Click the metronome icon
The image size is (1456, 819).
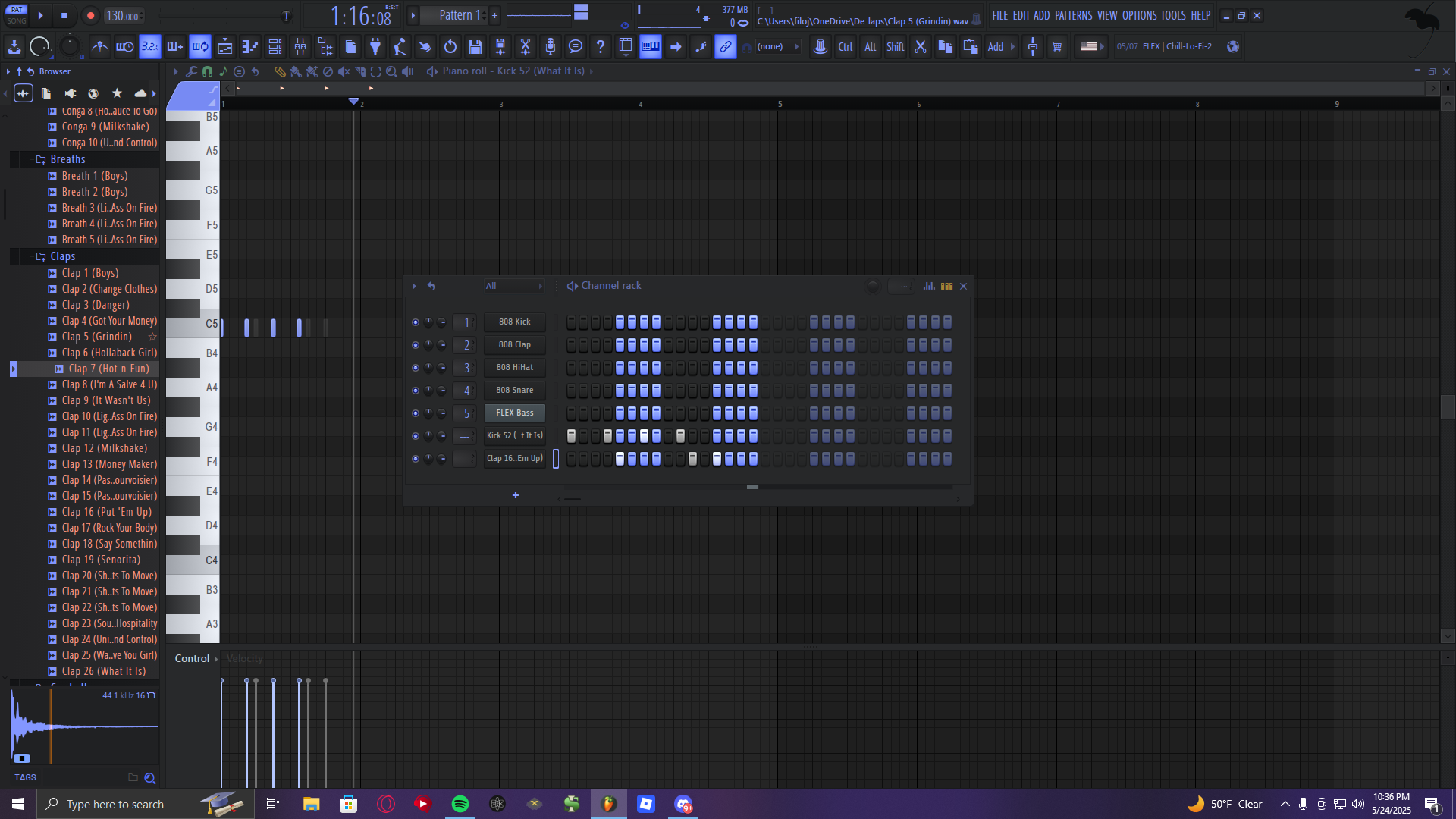(x=99, y=47)
